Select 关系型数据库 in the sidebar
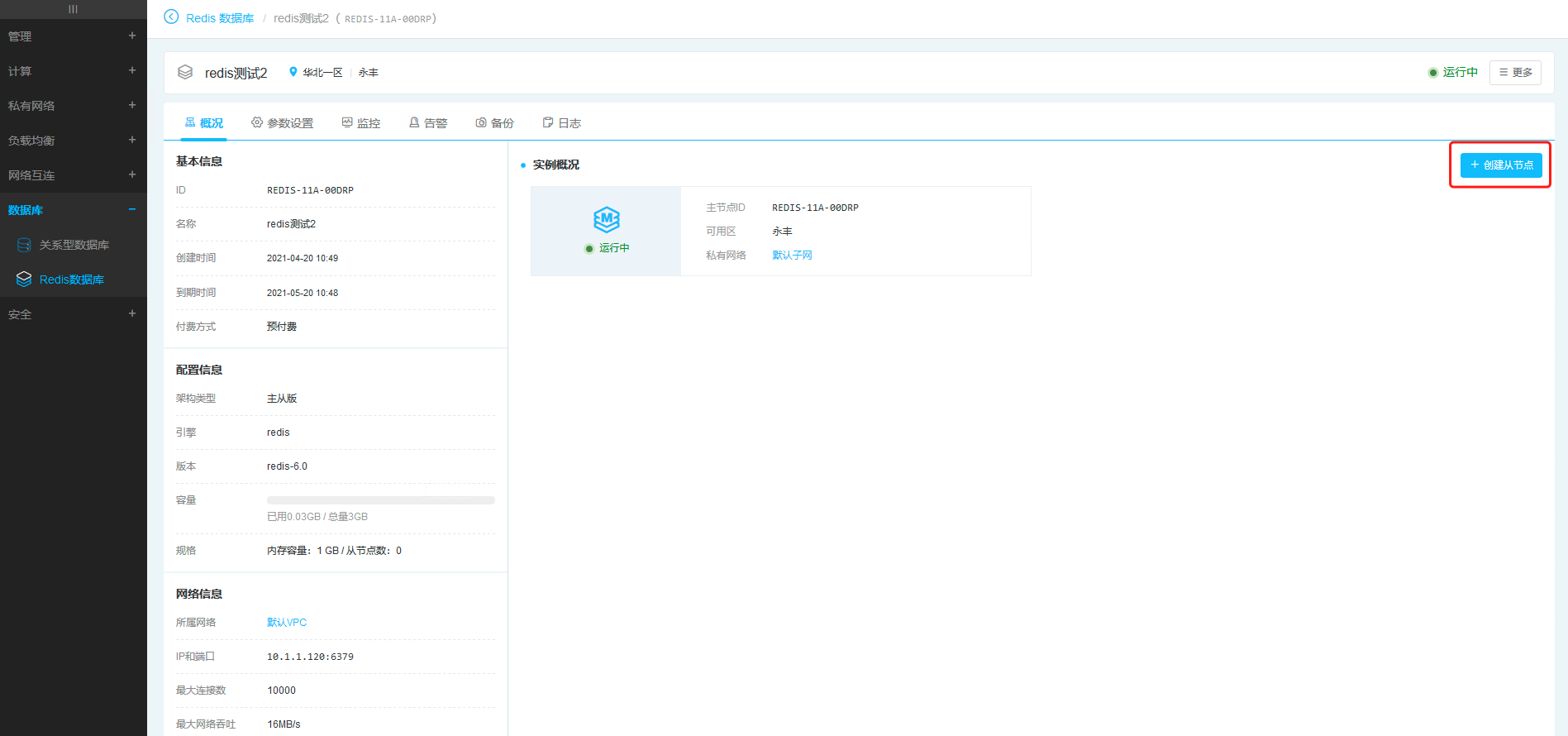Screen dimensions: 1568x736 coord(74,245)
